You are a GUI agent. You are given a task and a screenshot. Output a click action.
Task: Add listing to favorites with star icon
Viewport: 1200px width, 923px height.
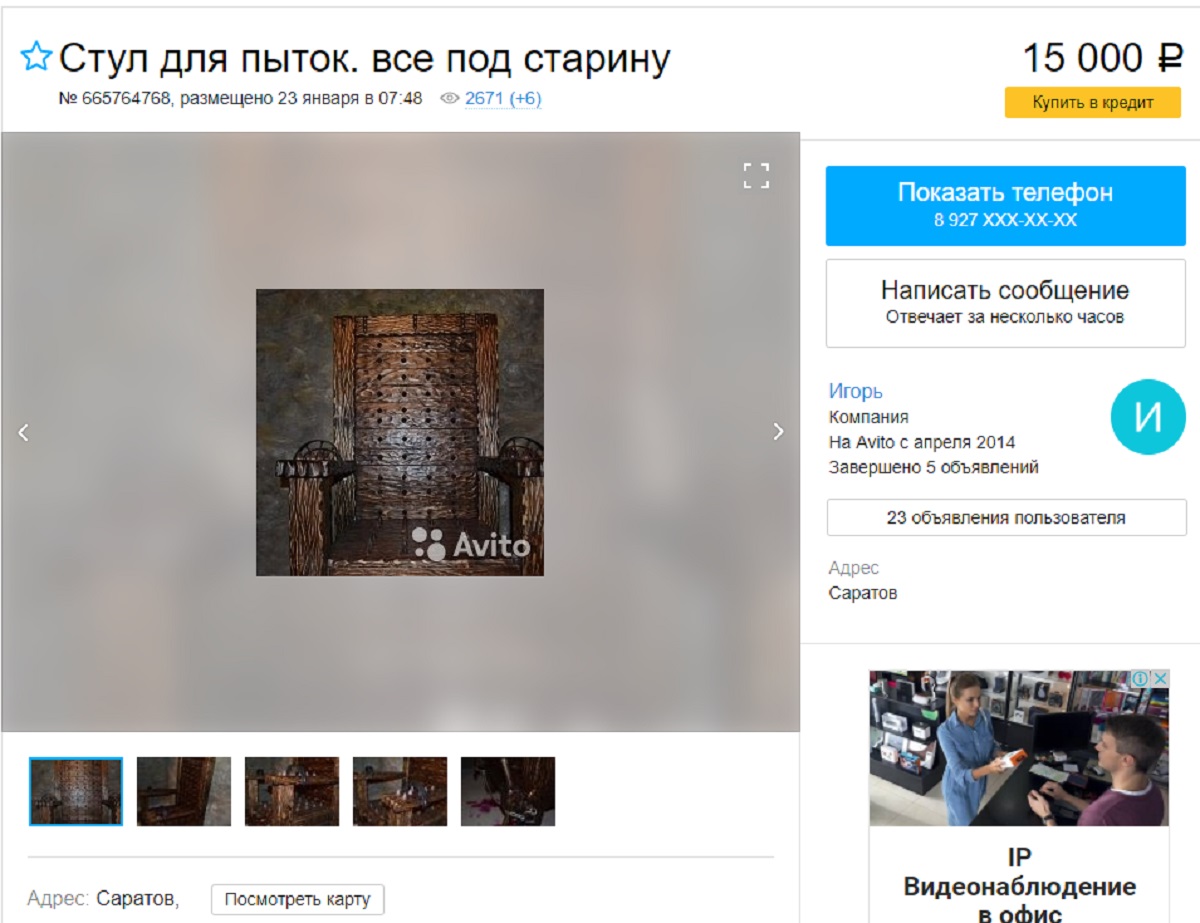click(36, 58)
